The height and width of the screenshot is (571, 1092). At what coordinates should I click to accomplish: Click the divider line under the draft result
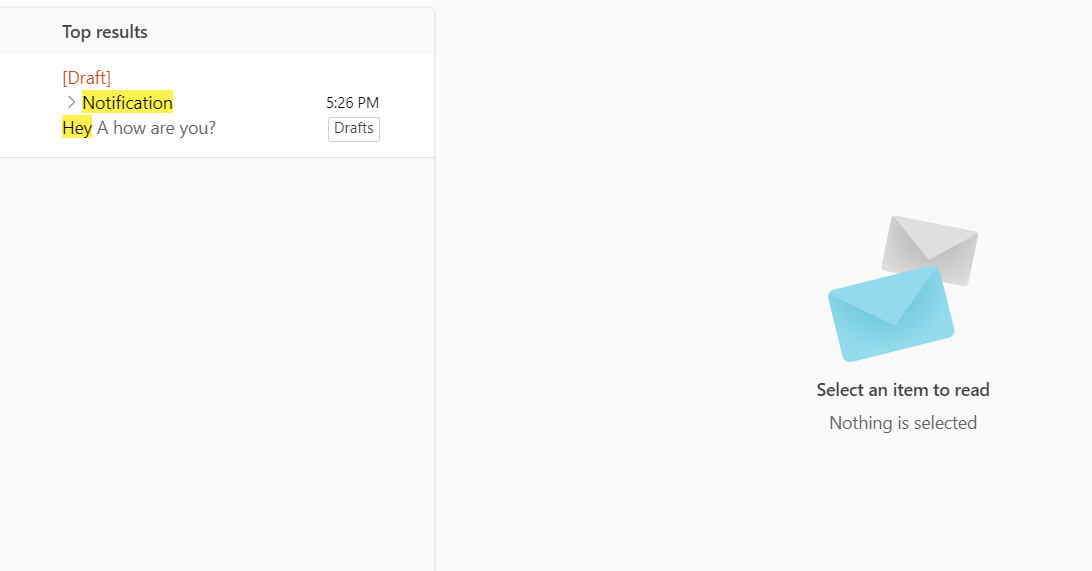click(x=216, y=157)
